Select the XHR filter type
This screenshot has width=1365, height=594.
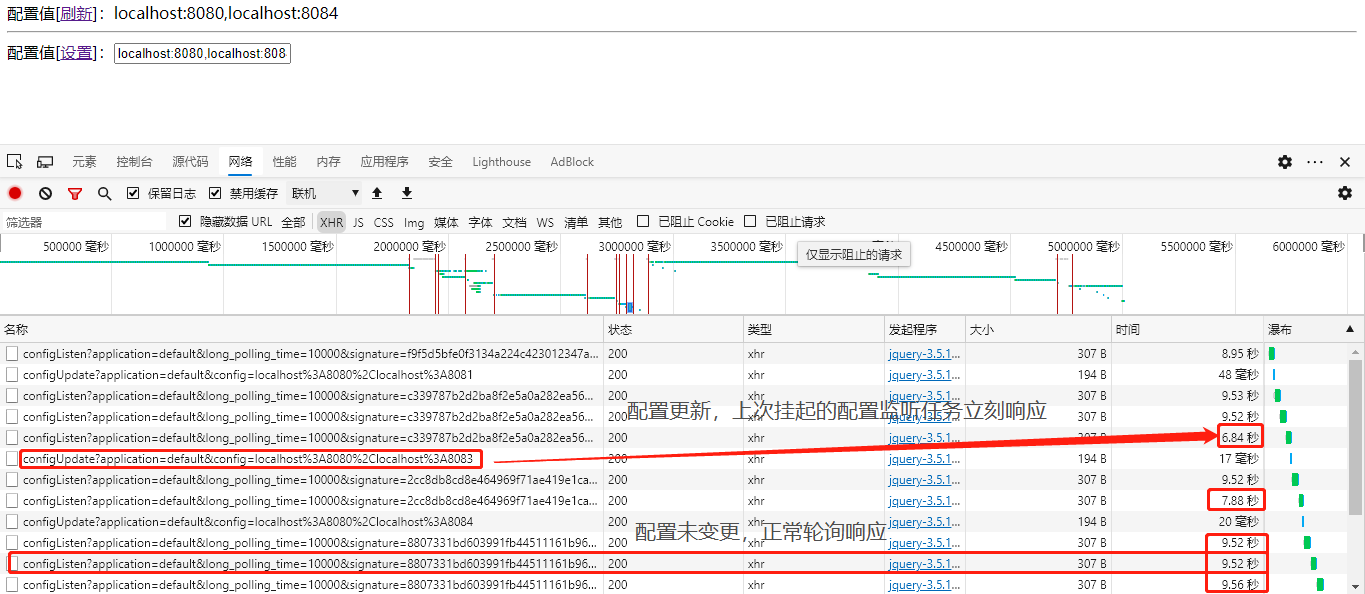click(x=331, y=222)
